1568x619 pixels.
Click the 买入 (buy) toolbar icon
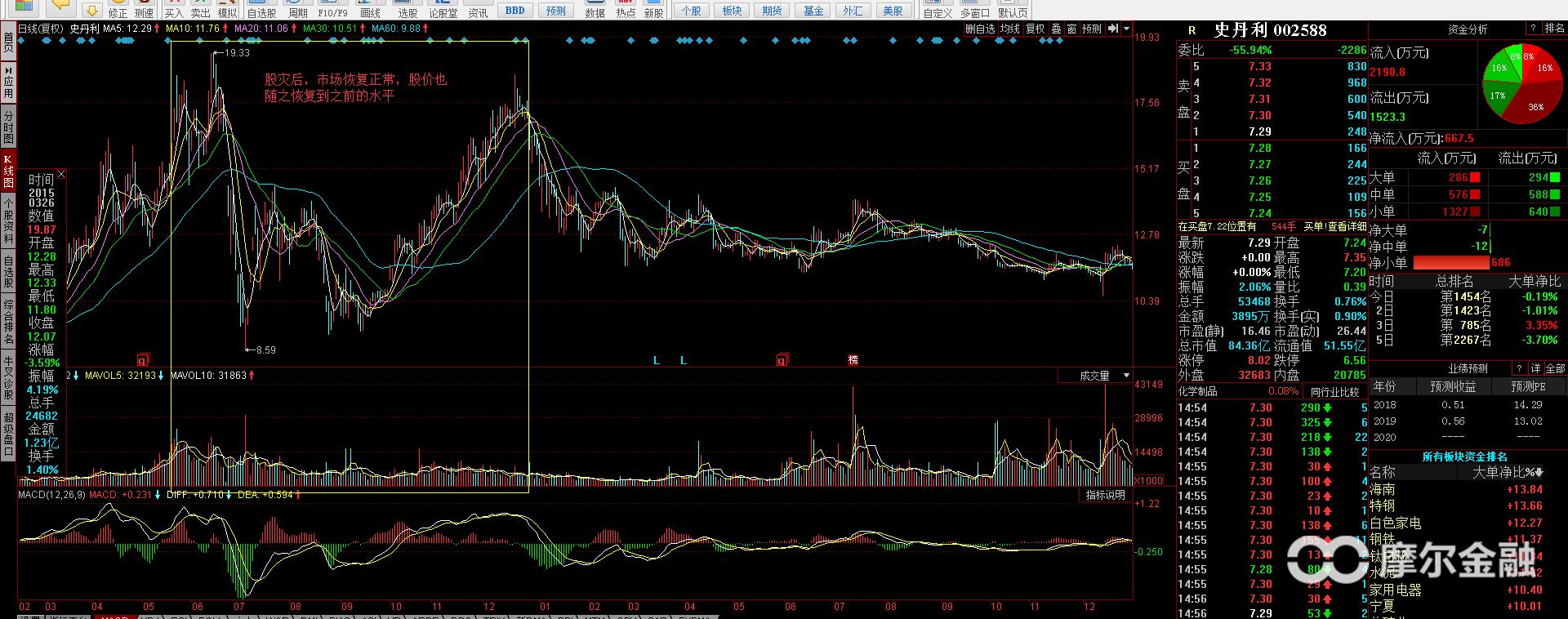(173, 9)
